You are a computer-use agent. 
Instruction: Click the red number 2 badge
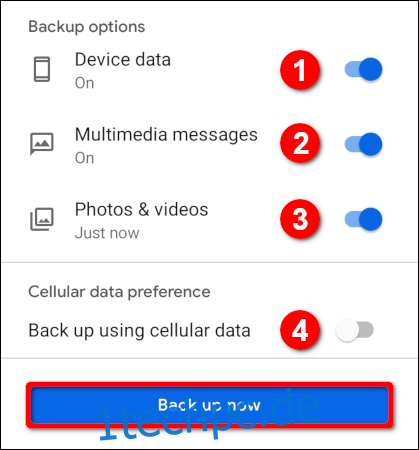300,143
